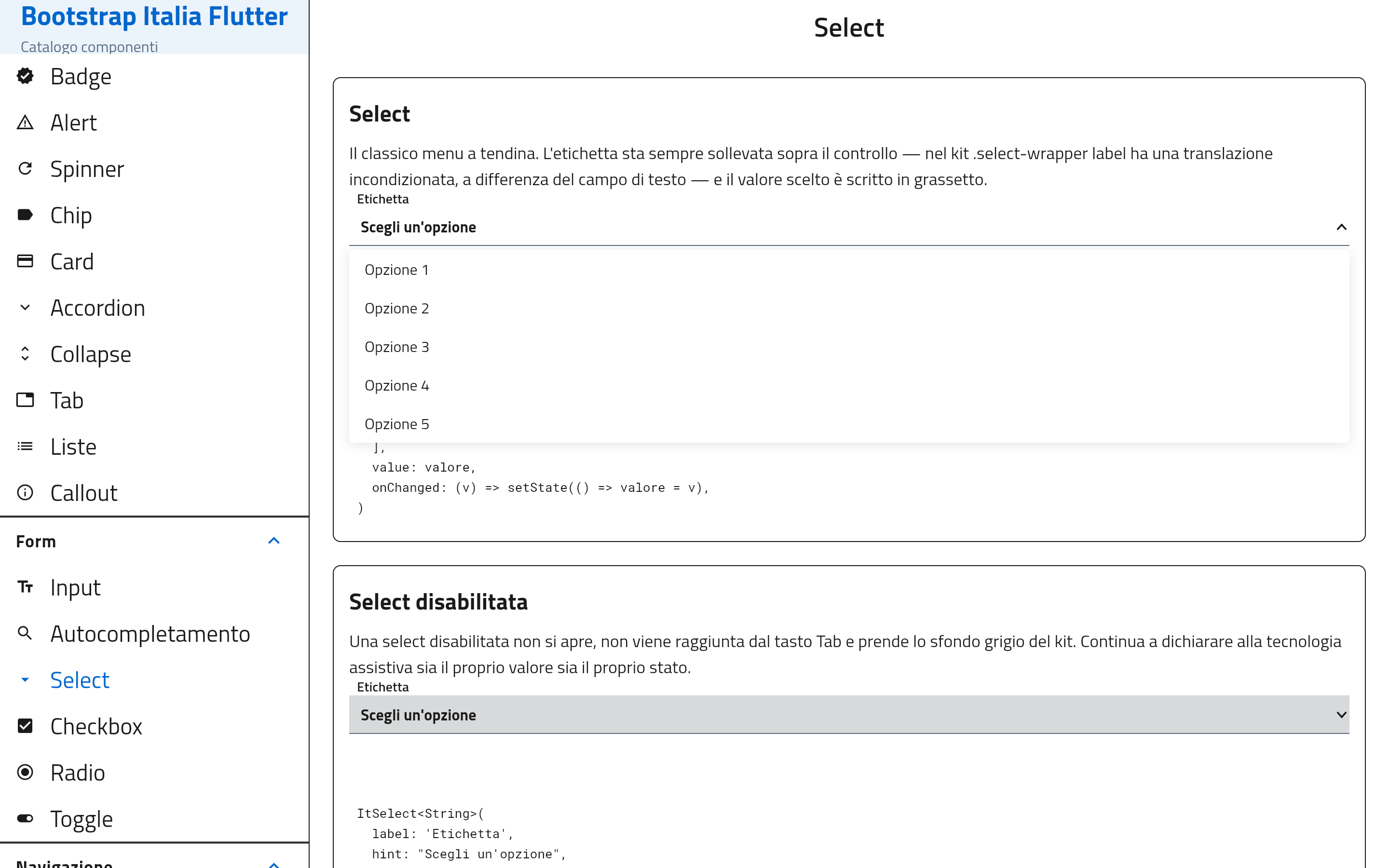Click the disabled Scegli un'opzione select

click(x=849, y=715)
